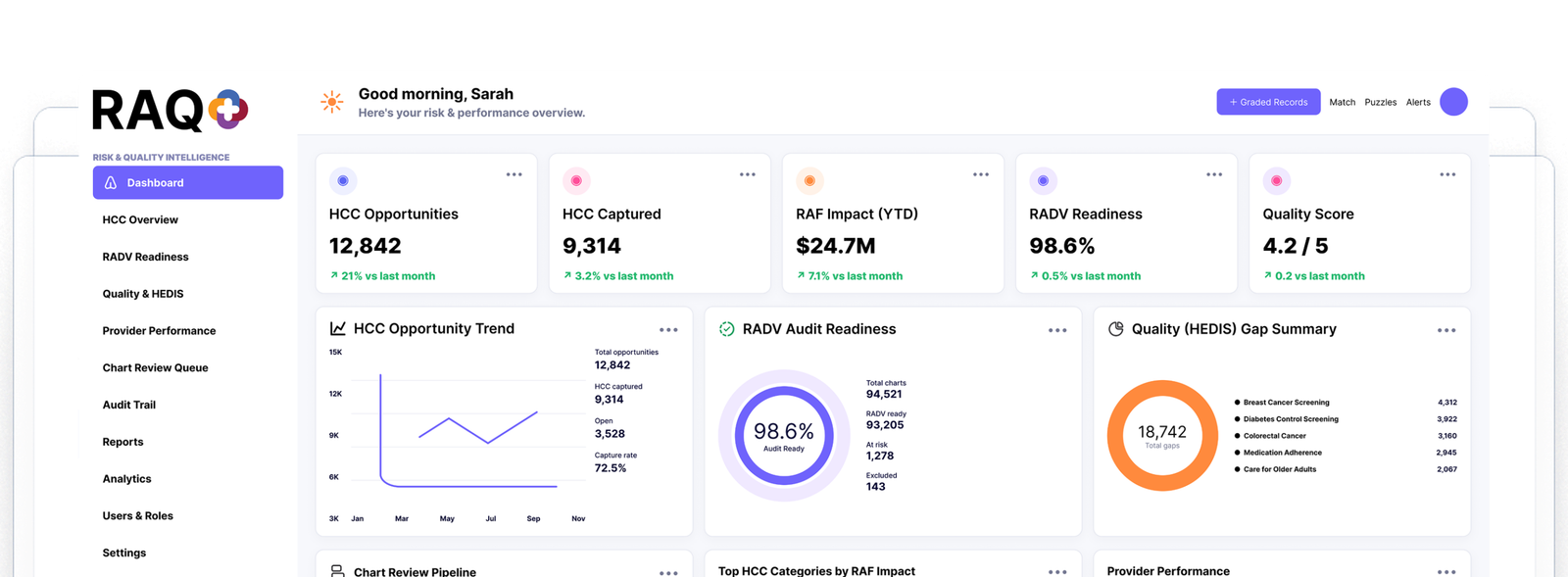Open Quality Score card three-dot menu
The height and width of the screenshot is (577, 1568).
click(x=1447, y=174)
